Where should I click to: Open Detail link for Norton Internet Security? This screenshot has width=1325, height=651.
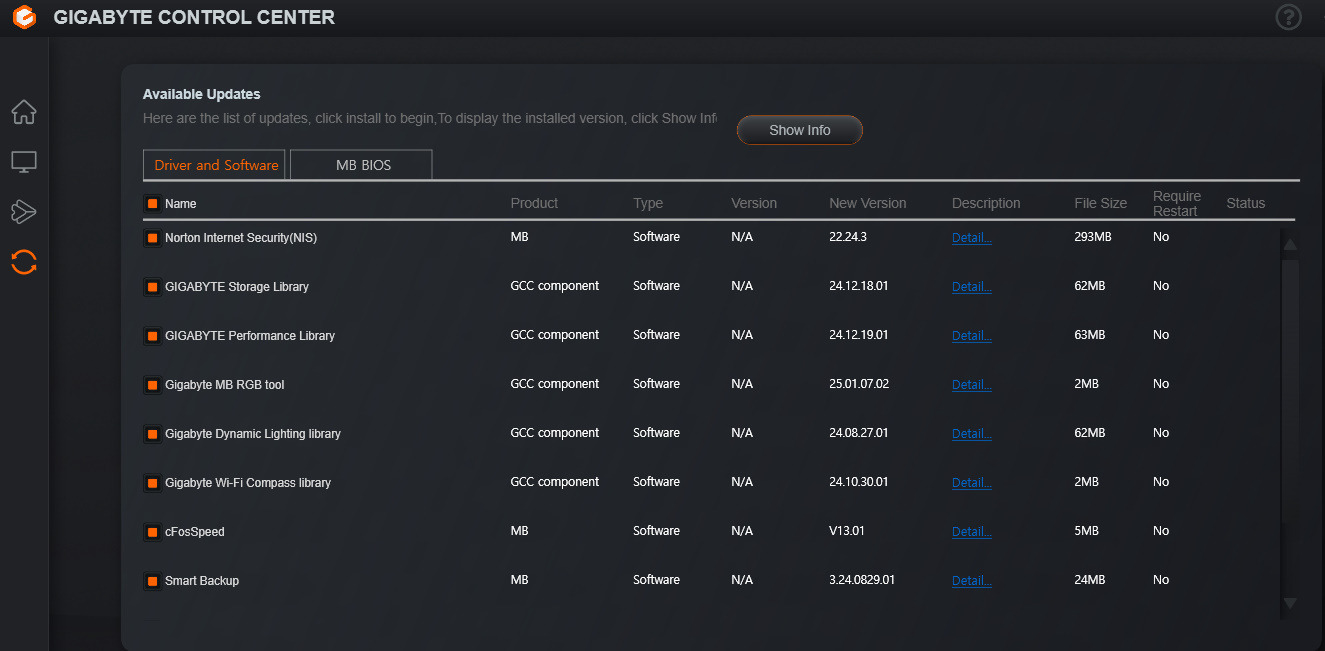click(971, 238)
